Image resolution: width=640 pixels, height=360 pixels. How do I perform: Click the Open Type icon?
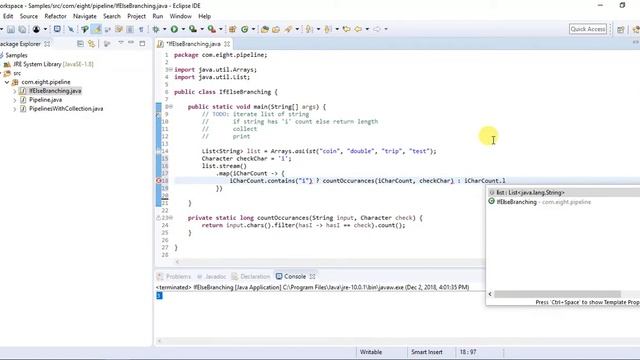pyautogui.click(x=264, y=29)
